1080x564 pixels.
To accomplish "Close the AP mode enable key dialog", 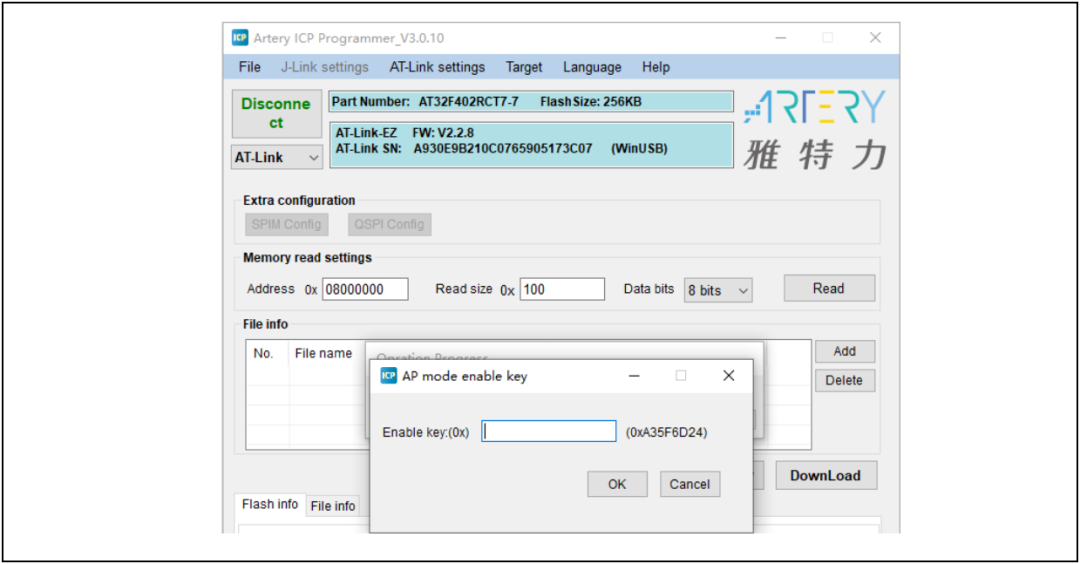I will tap(729, 375).
